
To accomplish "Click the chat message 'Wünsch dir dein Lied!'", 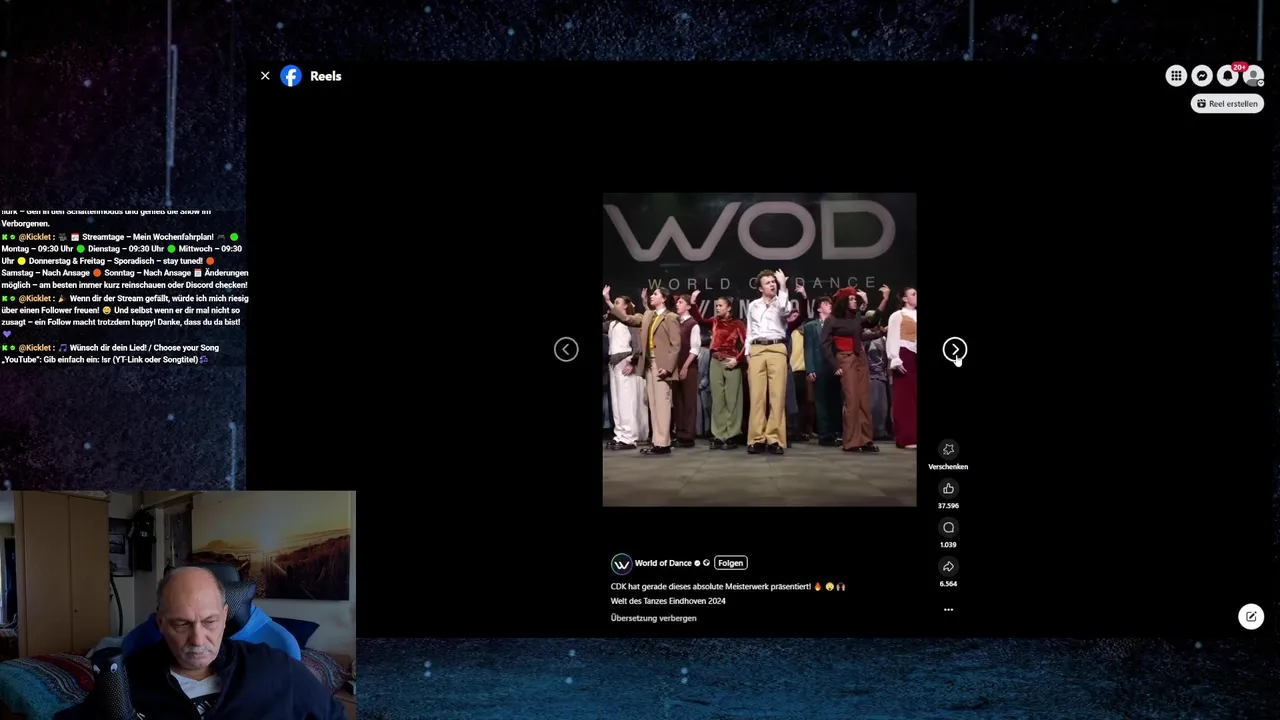I will pos(111,354).
